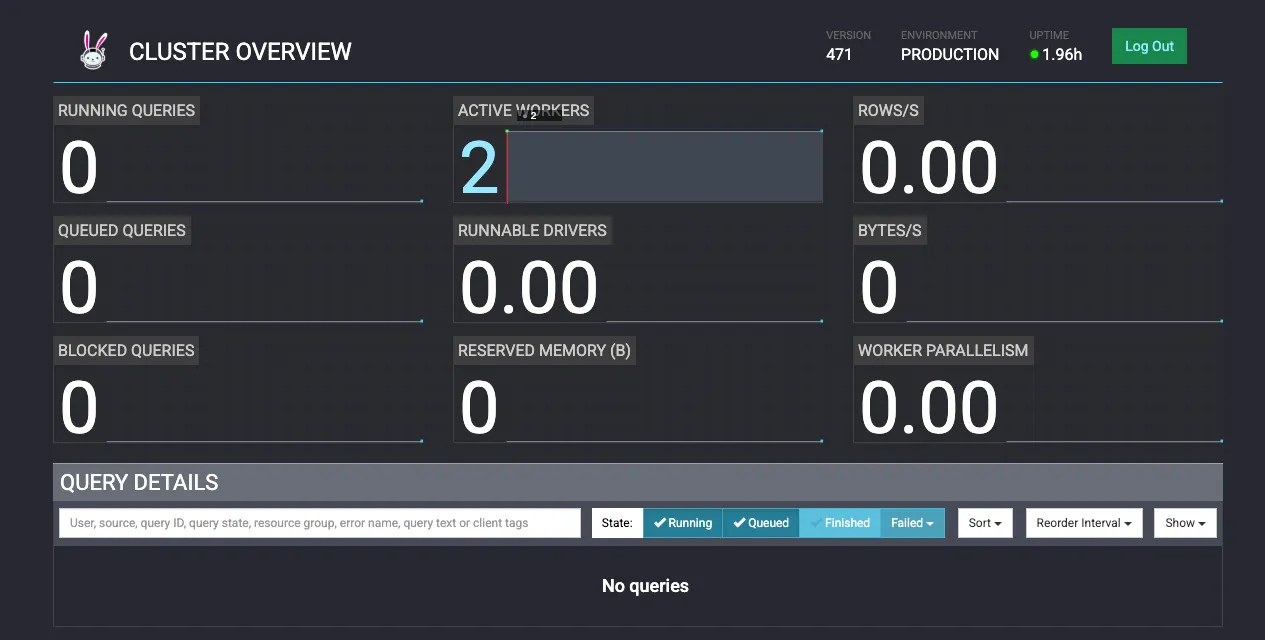Click the Bytes/s value 0
Viewport: 1265px width, 640px height.
click(x=879, y=288)
